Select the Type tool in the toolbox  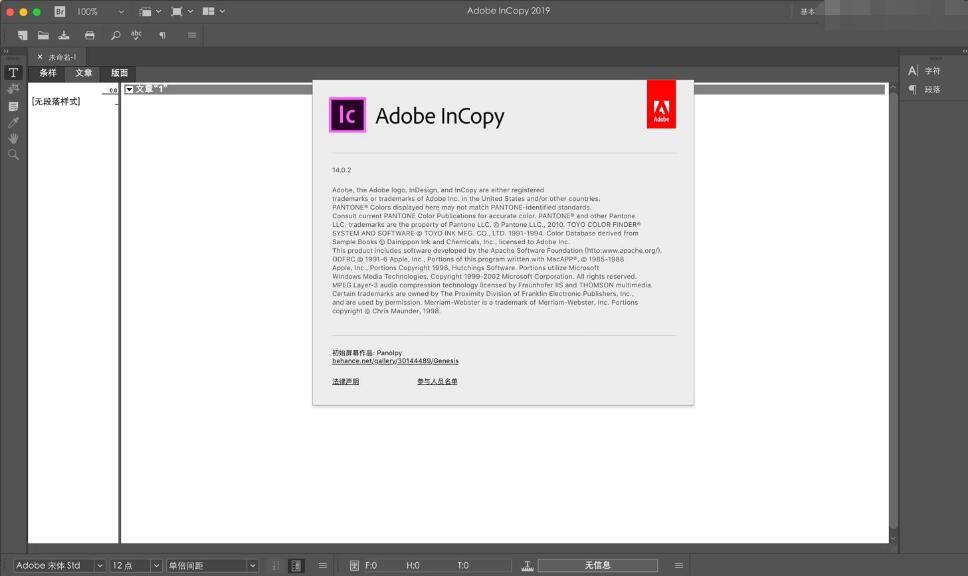[13, 73]
